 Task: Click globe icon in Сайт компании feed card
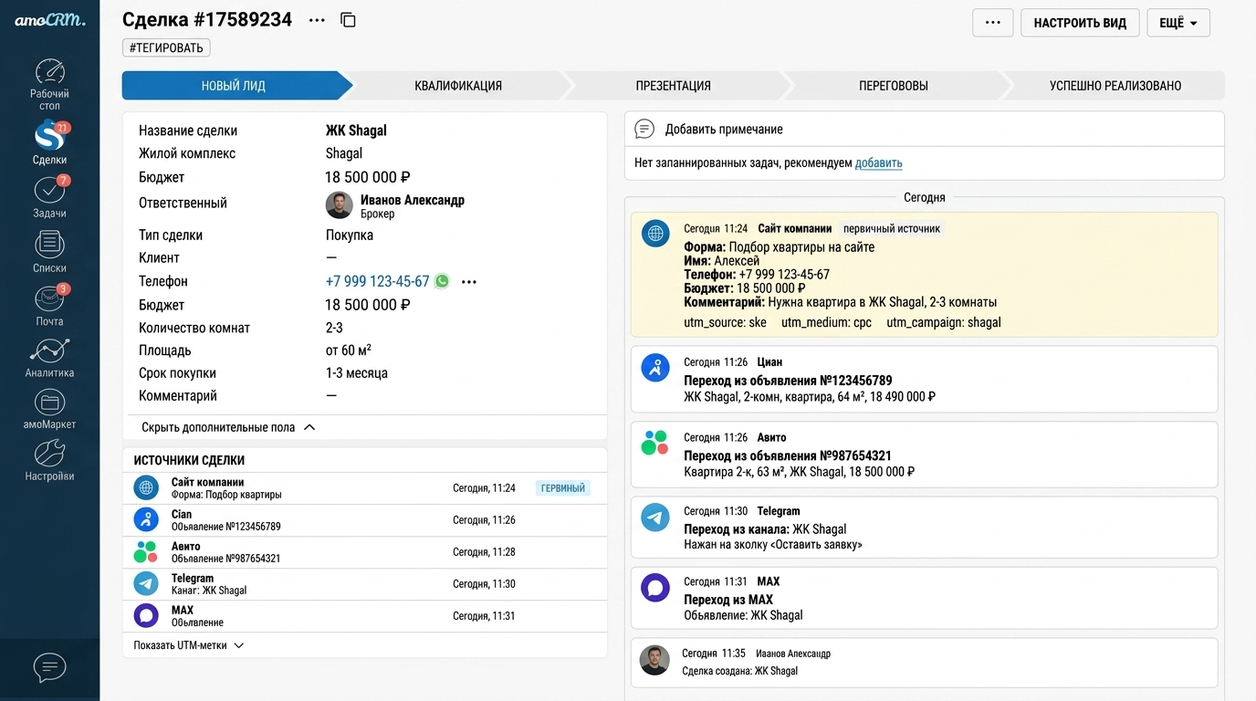click(x=656, y=234)
